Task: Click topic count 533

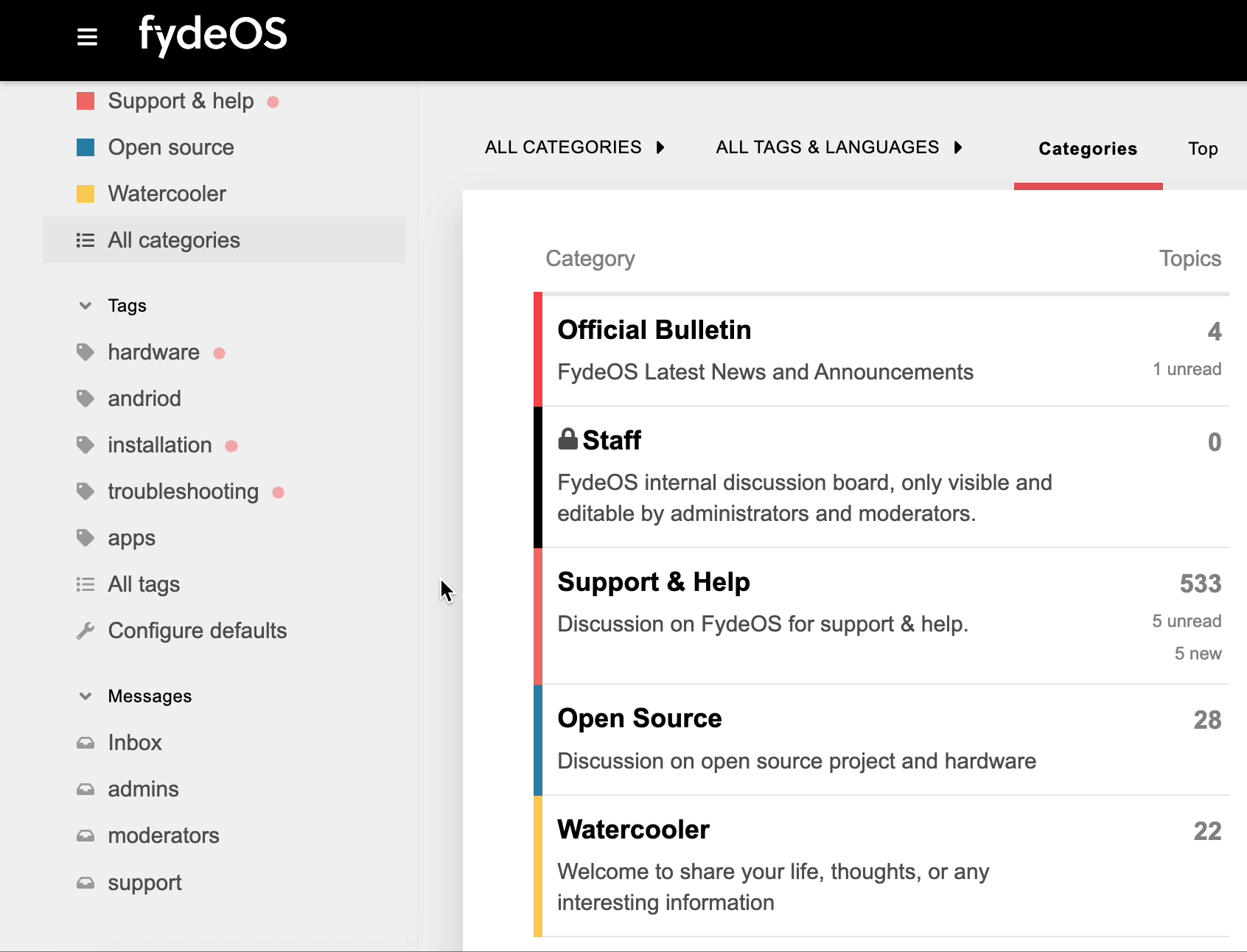Action: coord(1201,584)
